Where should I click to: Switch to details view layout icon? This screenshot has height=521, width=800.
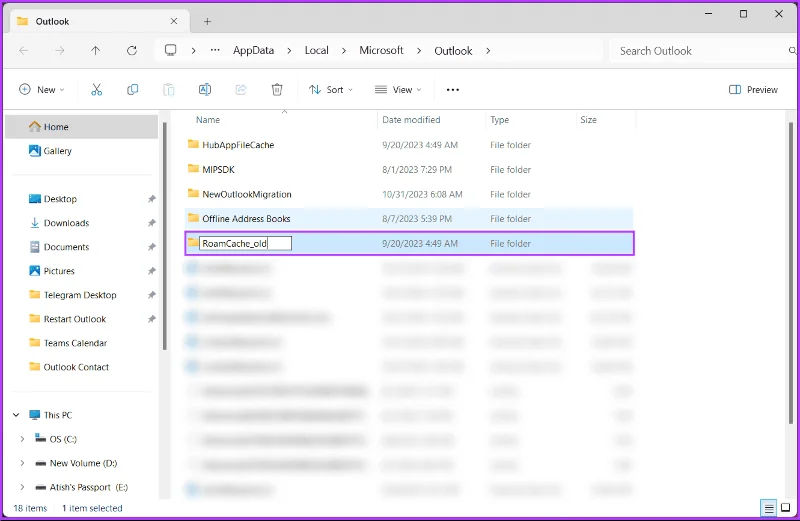pyautogui.click(x=768, y=508)
